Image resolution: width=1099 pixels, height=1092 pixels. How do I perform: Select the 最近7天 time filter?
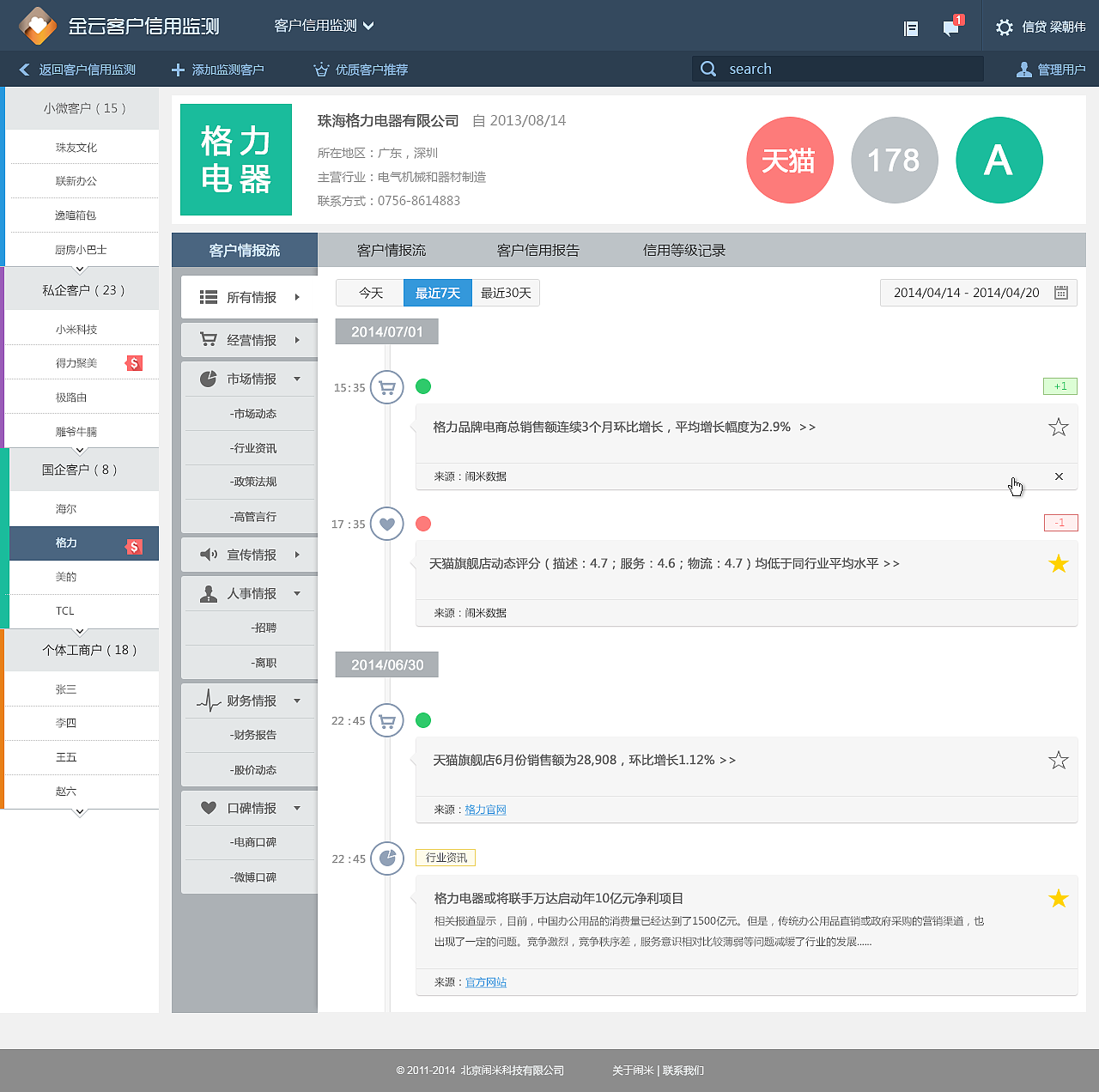[x=438, y=293]
